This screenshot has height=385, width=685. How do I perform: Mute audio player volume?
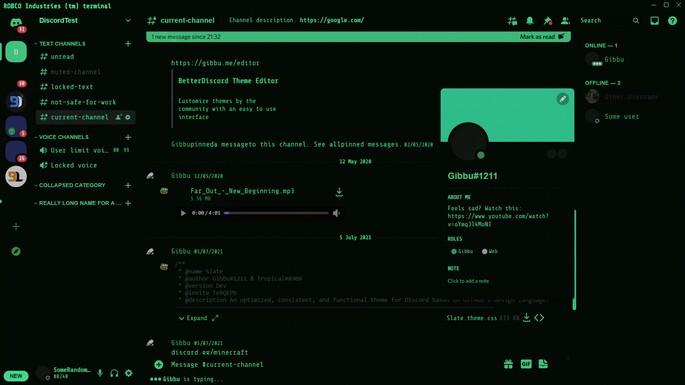point(336,213)
